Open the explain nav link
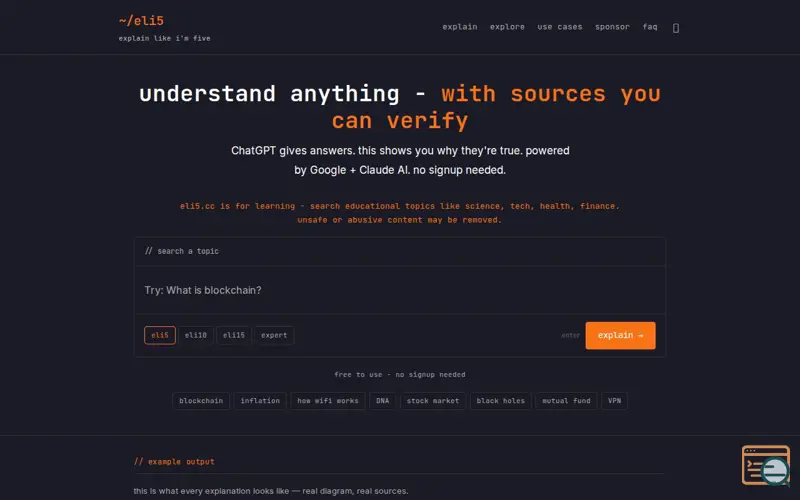Viewport: 800px width, 500px height. (460, 27)
